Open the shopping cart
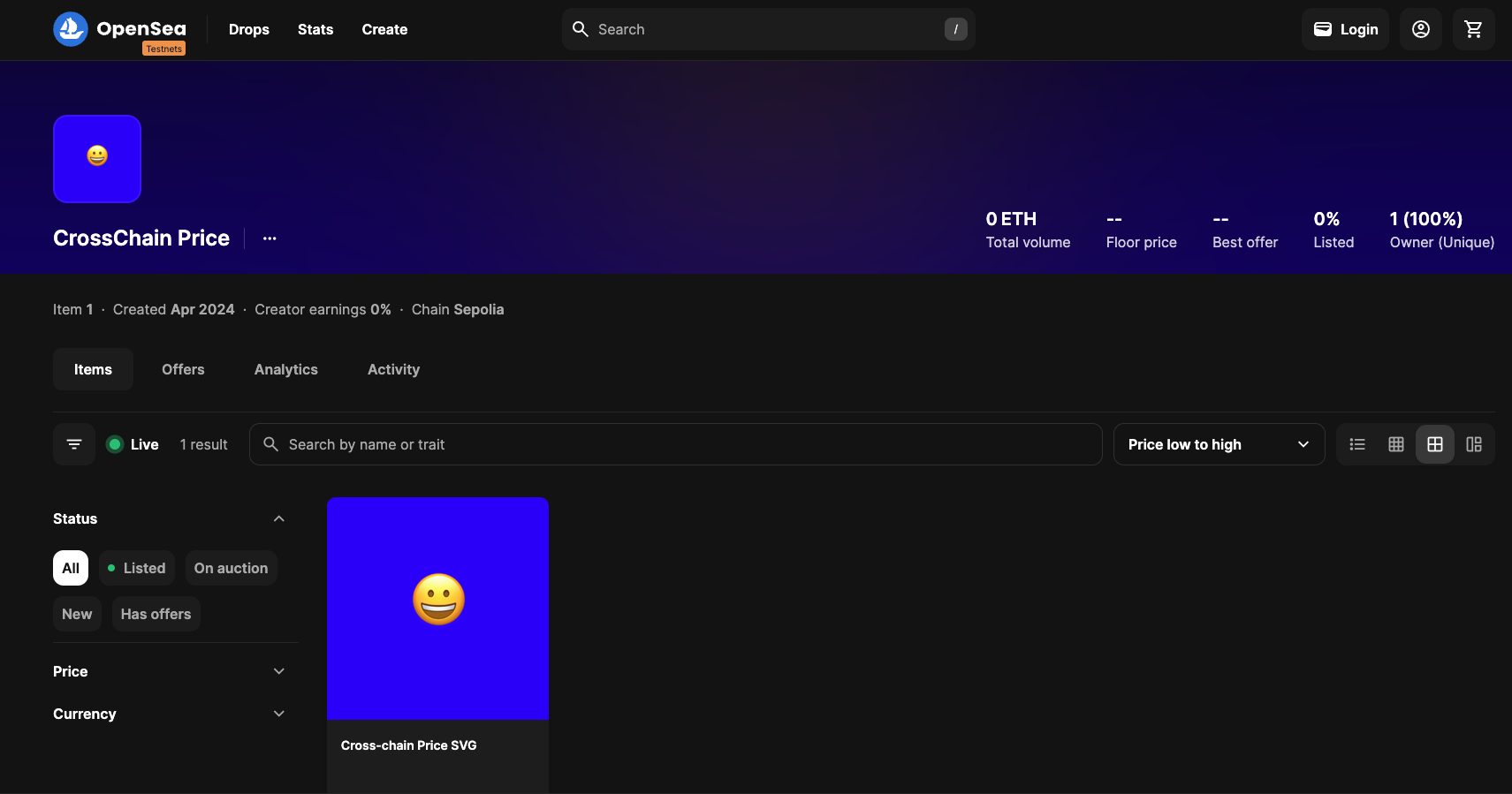This screenshot has width=1512, height=794. pos(1473,29)
